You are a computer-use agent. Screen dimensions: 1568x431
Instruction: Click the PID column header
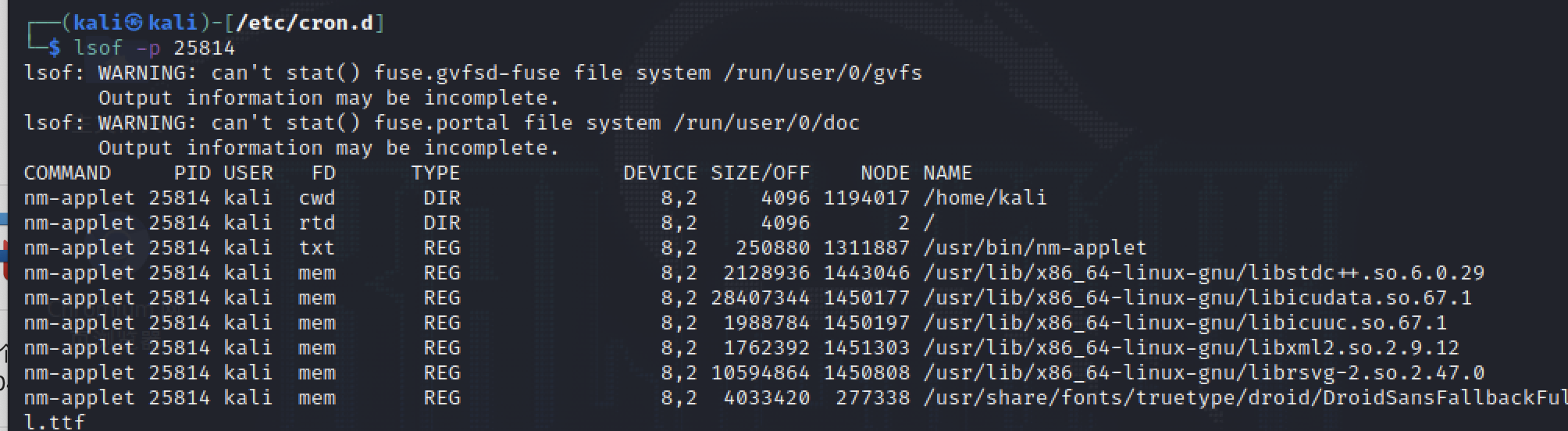pos(192,173)
